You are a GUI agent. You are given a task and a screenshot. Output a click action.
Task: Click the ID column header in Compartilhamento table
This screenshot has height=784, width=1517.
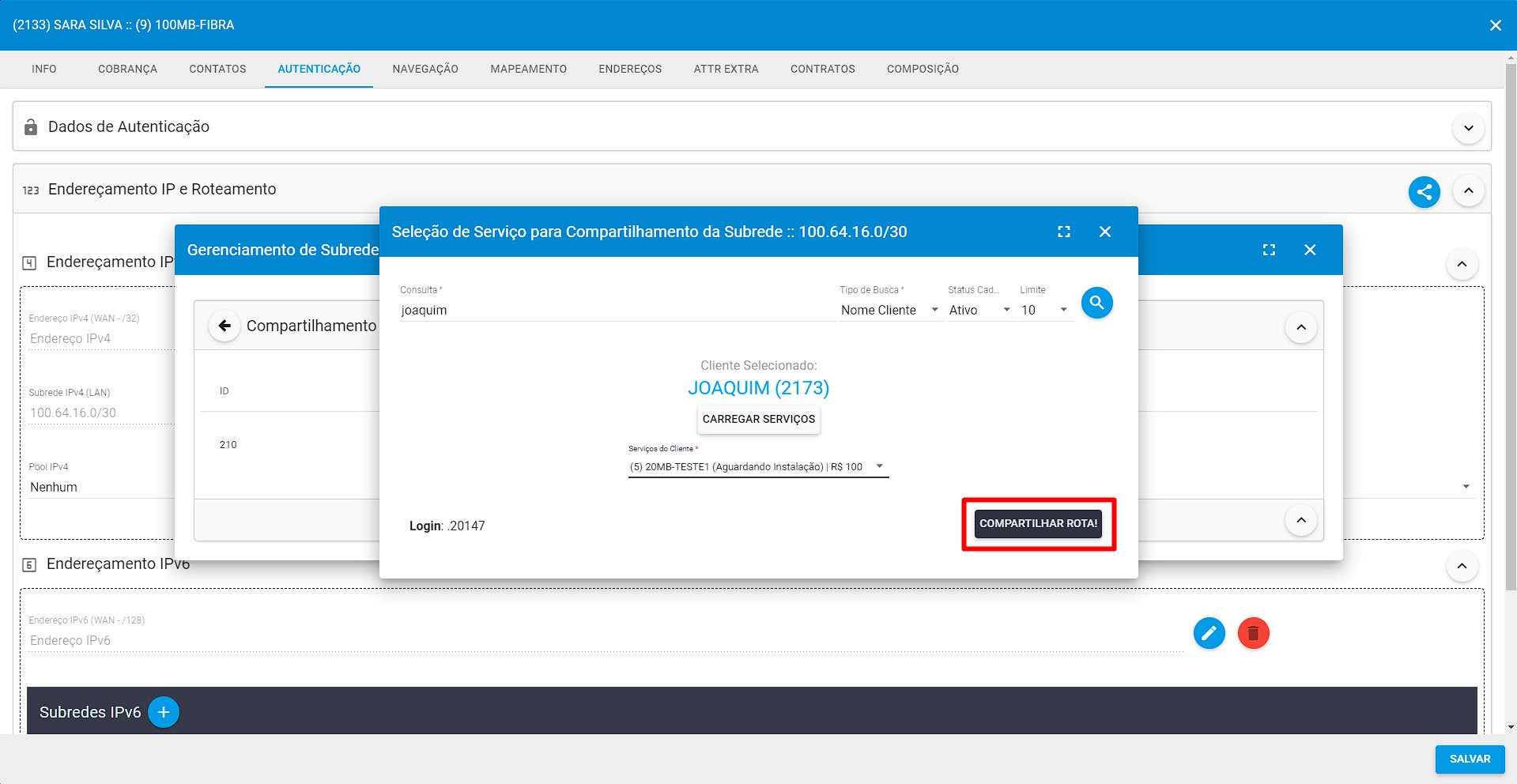pos(224,391)
